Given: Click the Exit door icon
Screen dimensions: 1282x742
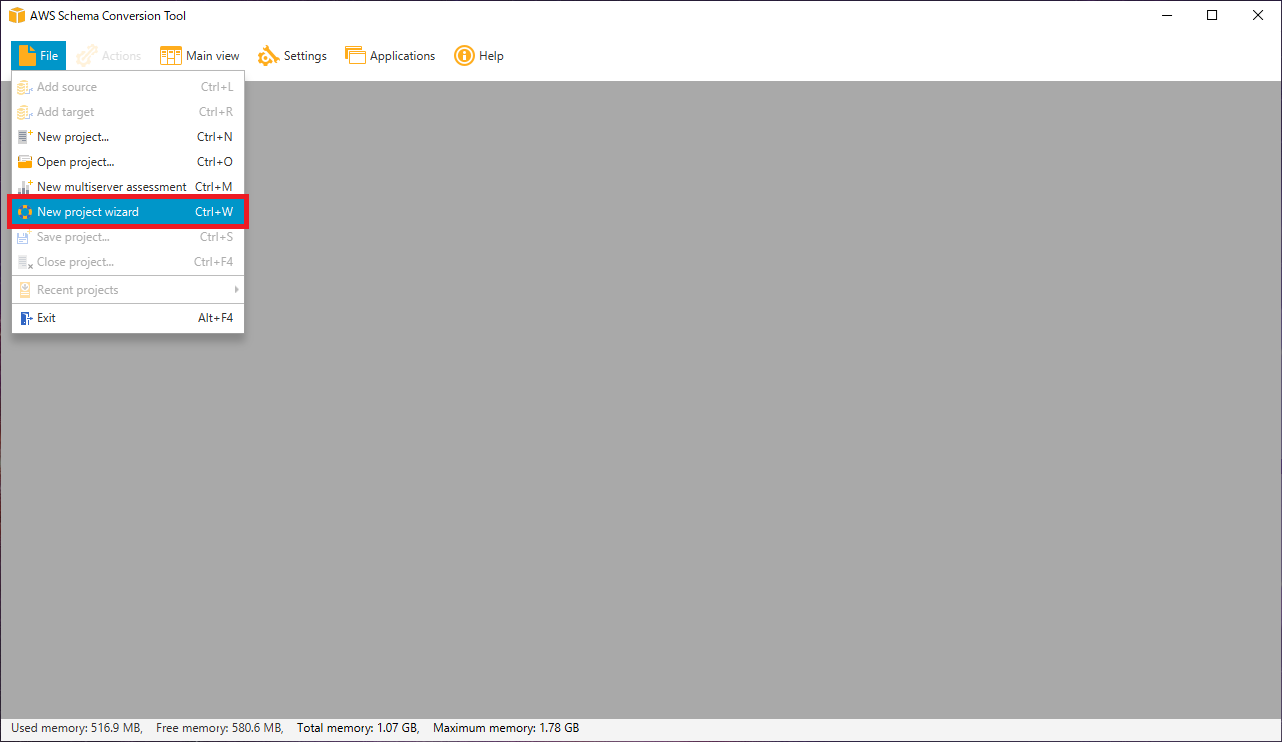Looking at the screenshot, I should 25,318.
